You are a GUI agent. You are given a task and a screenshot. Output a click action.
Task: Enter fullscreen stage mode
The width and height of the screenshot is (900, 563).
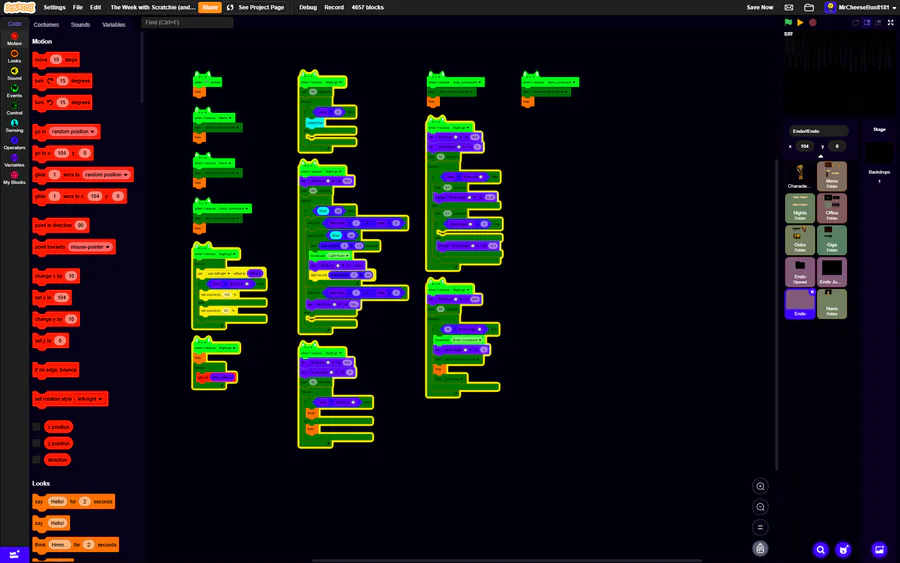pyautogui.click(x=891, y=22)
